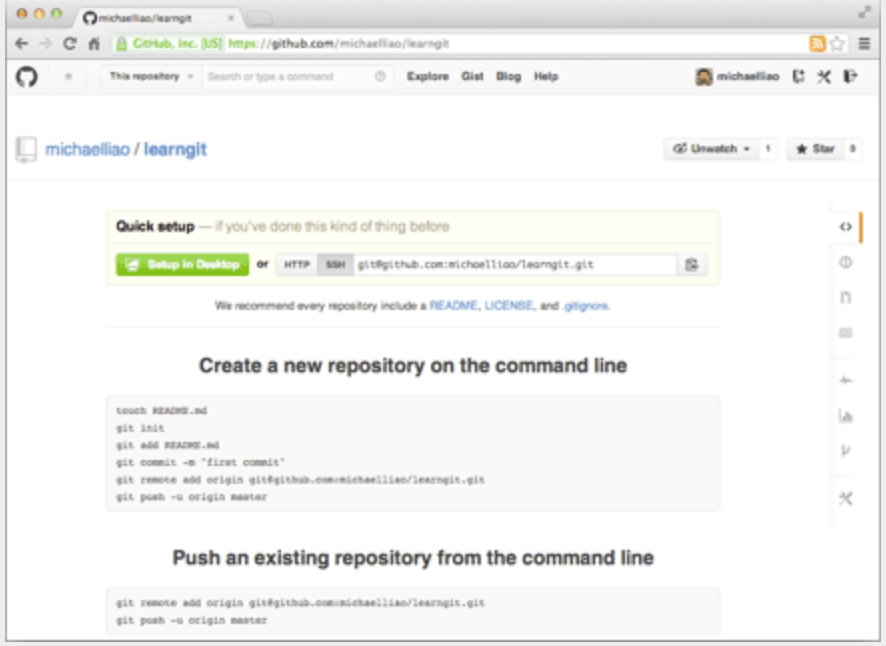886x646 pixels.
Task: Toggle fullscreen with window expand arrows
Action: click(865, 13)
